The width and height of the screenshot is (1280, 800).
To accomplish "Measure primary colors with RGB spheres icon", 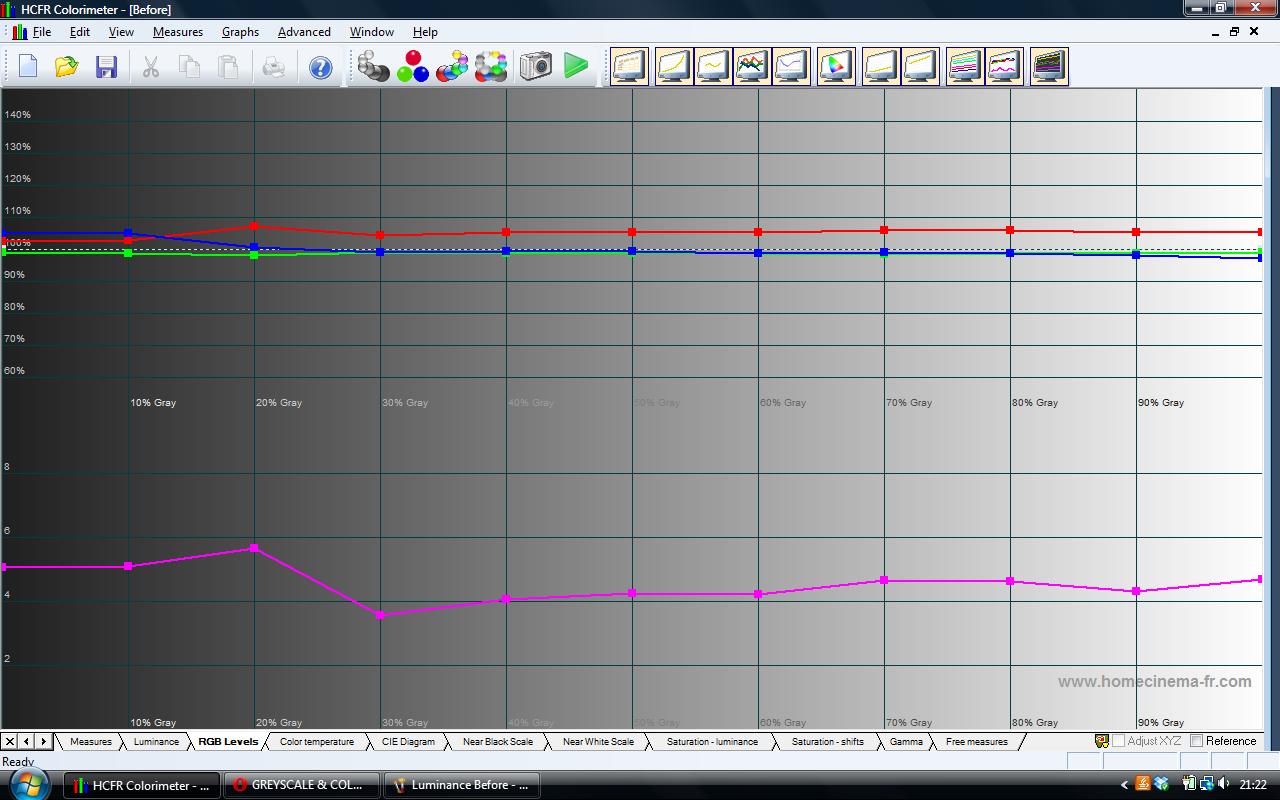I will click(x=412, y=67).
